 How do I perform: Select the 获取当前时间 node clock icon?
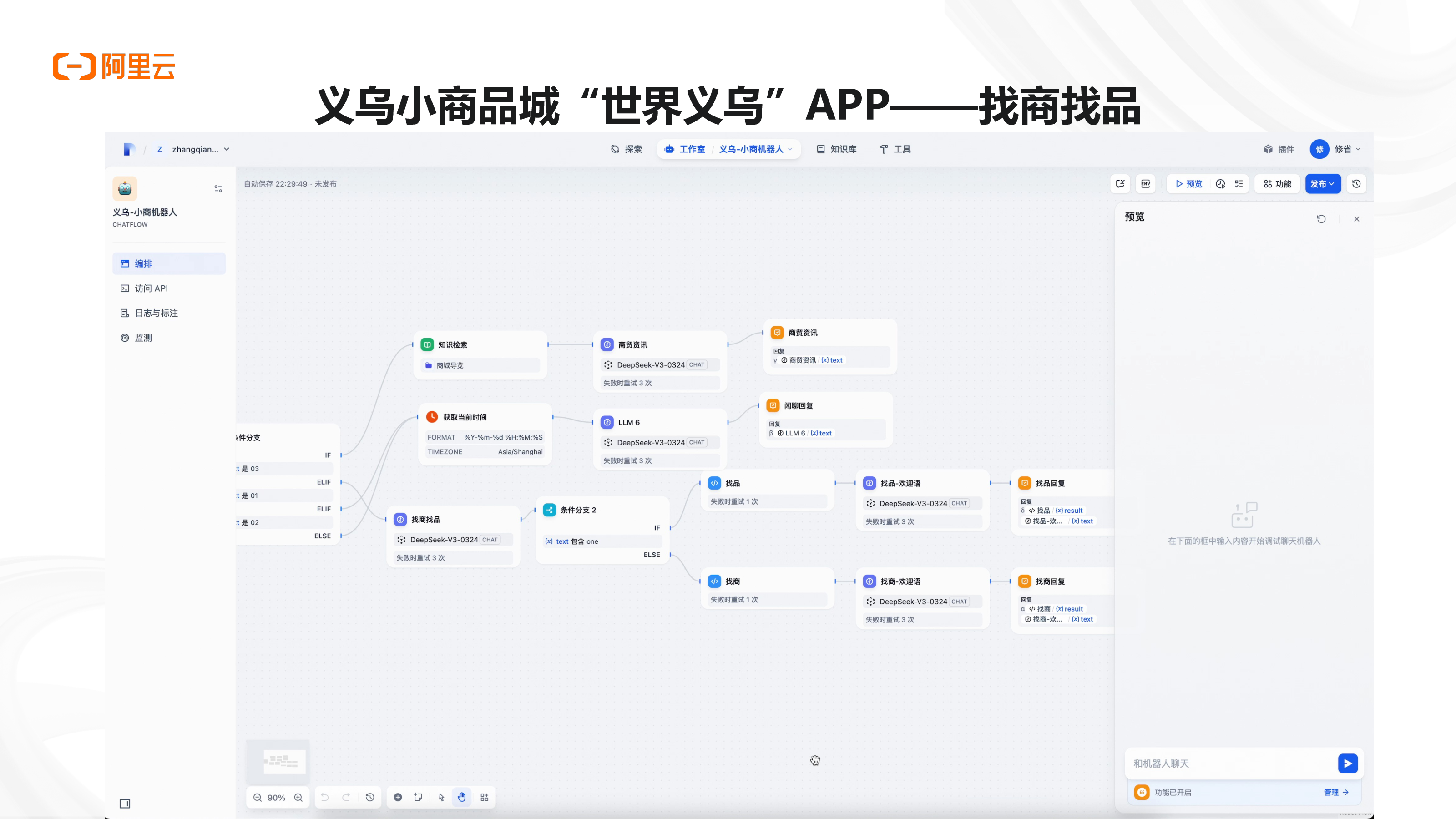coord(432,417)
